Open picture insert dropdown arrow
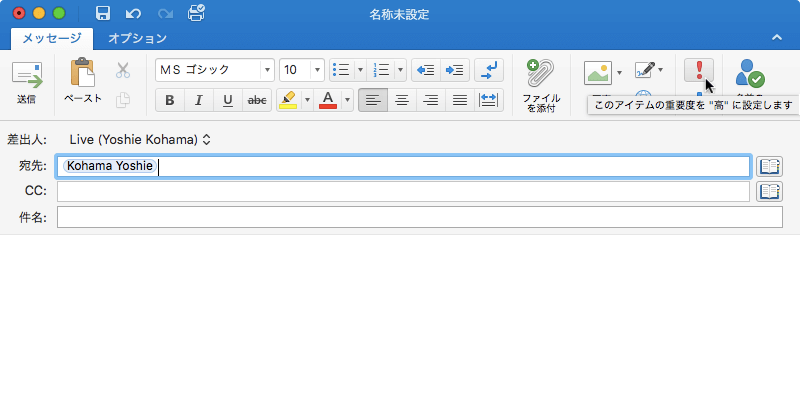Screen dimensions: 800x400 pos(619,72)
